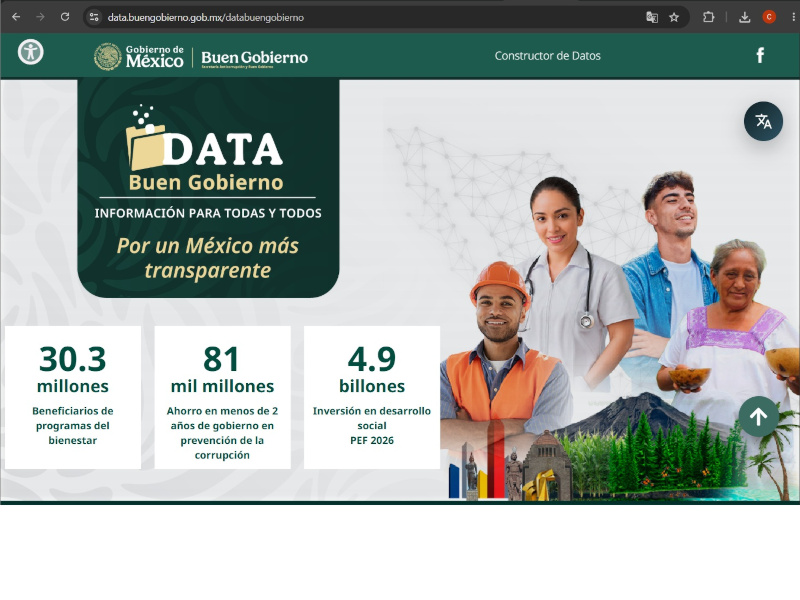Image resolution: width=800 pixels, height=600 pixels.
Task: Click the 4.9 billones inversión card
Action: (x=372, y=397)
